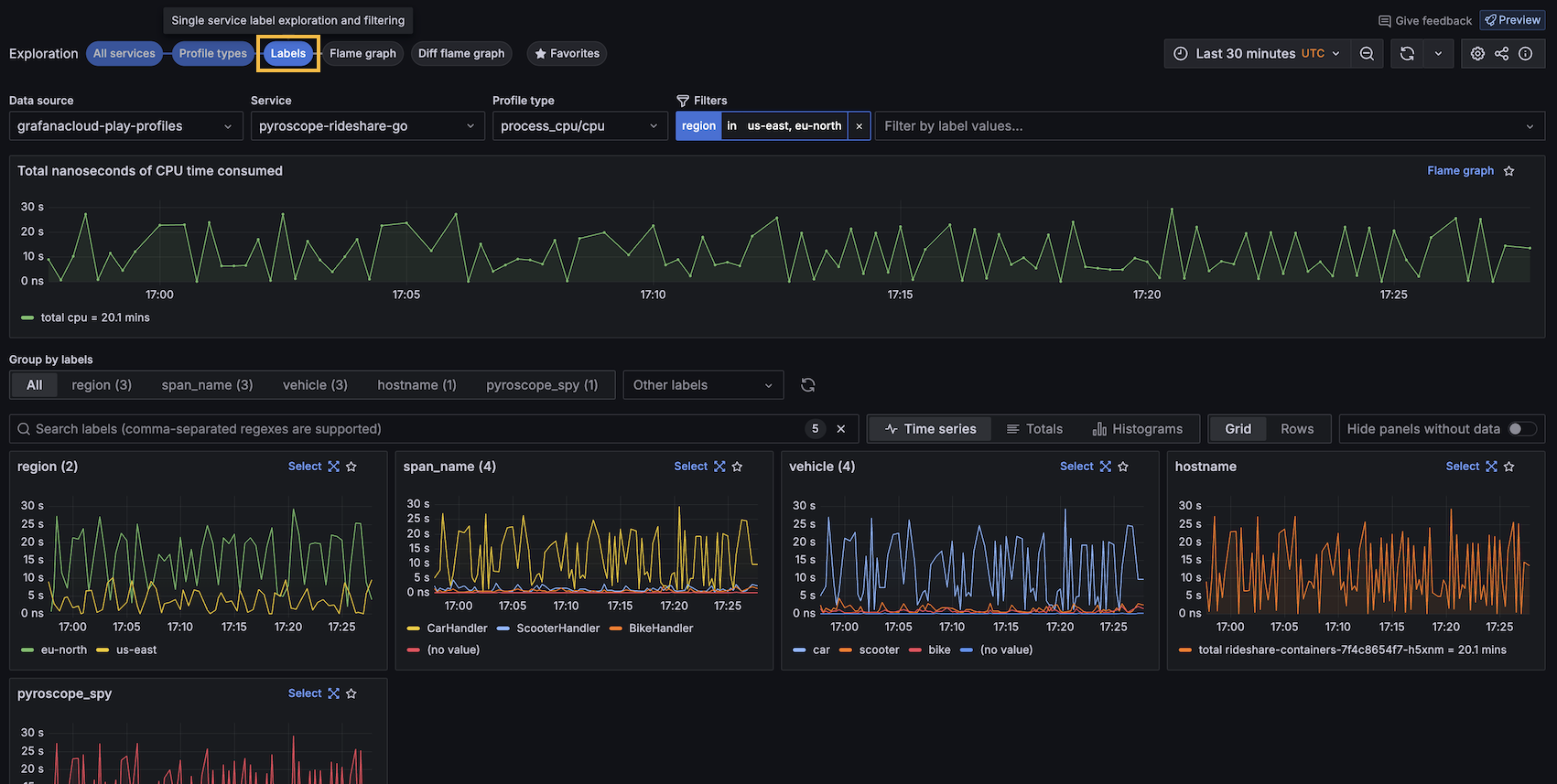Click the expand icon on region panel

point(334,467)
